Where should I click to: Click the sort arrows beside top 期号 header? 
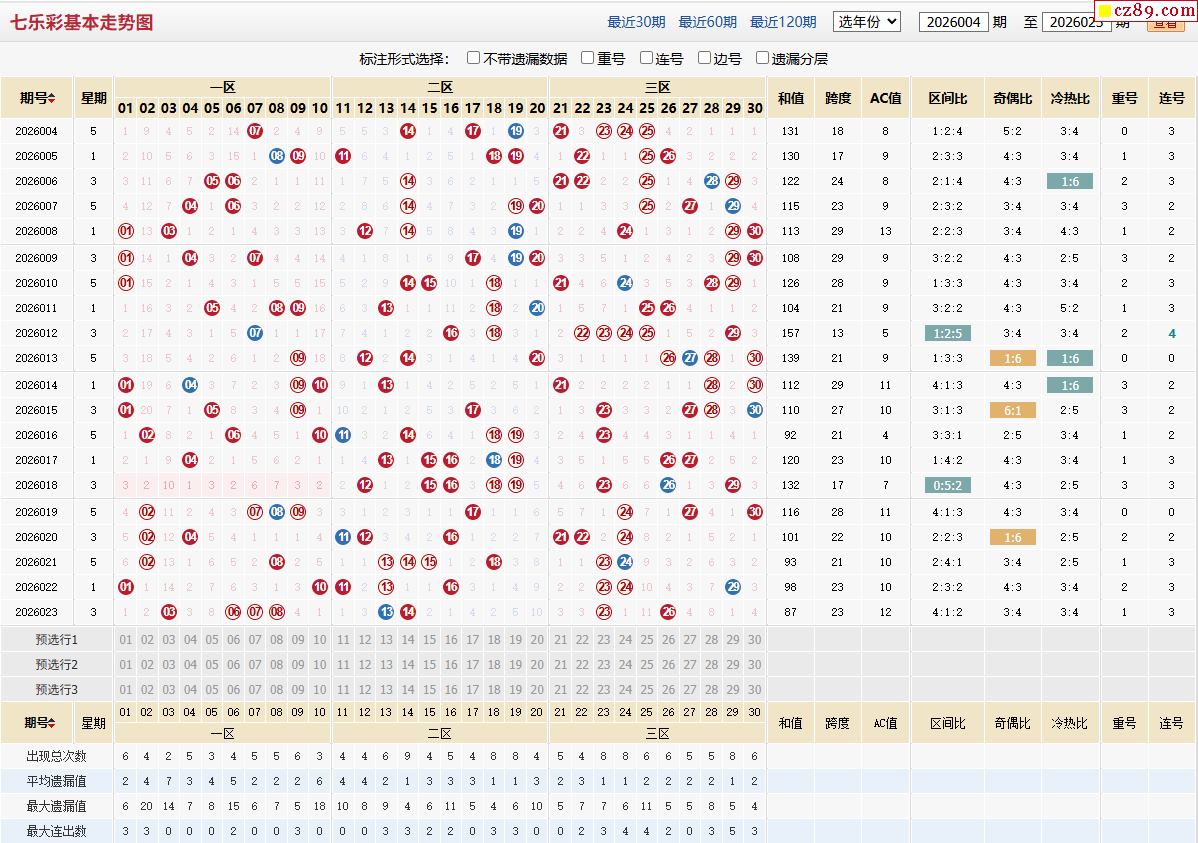pos(52,98)
